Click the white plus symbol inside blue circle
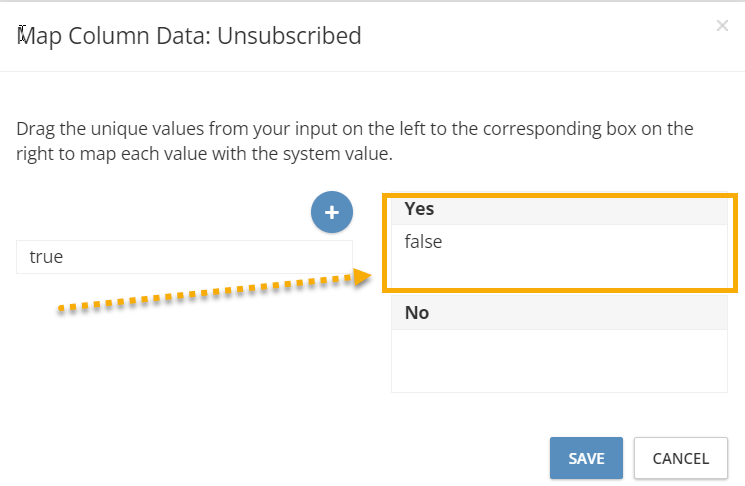Screen dimensions: 745x486 [x=332, y=212]
